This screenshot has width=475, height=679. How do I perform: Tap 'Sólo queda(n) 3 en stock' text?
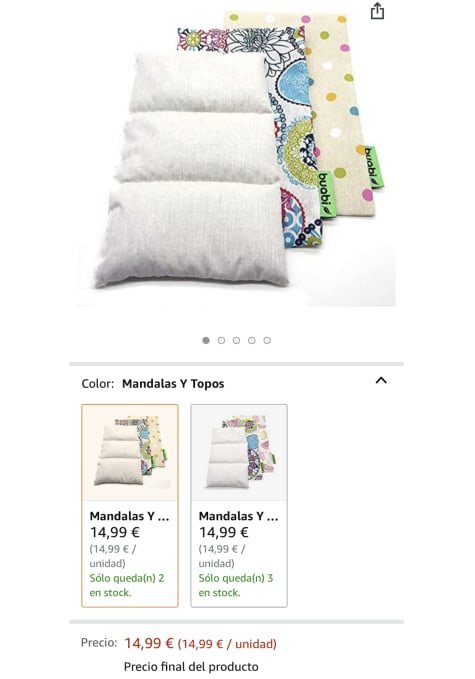(236, 585)
